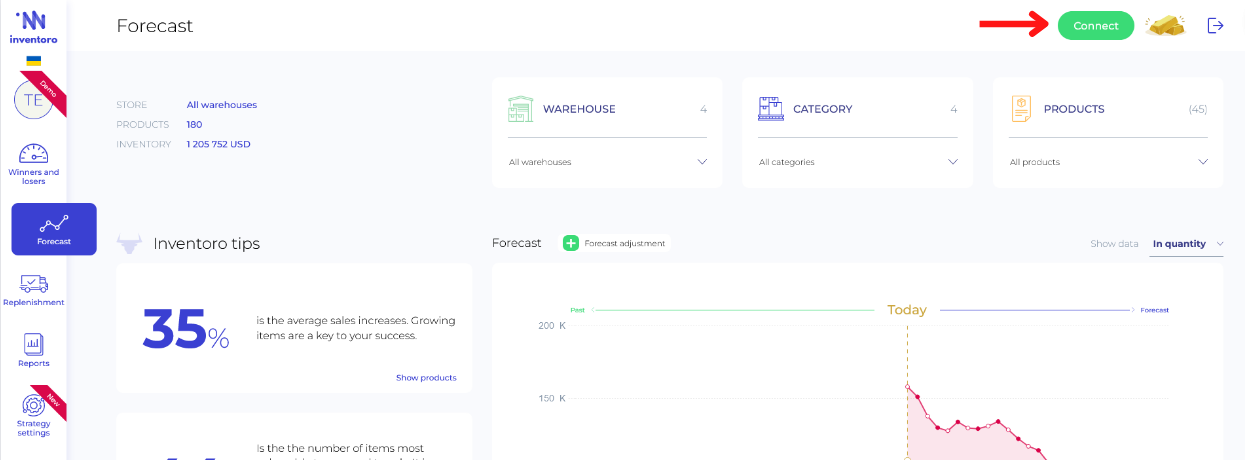This screenshot has width=1245, height=460.
Task: Click the Inventoro logo icon
Action: (x=33, y=20)
